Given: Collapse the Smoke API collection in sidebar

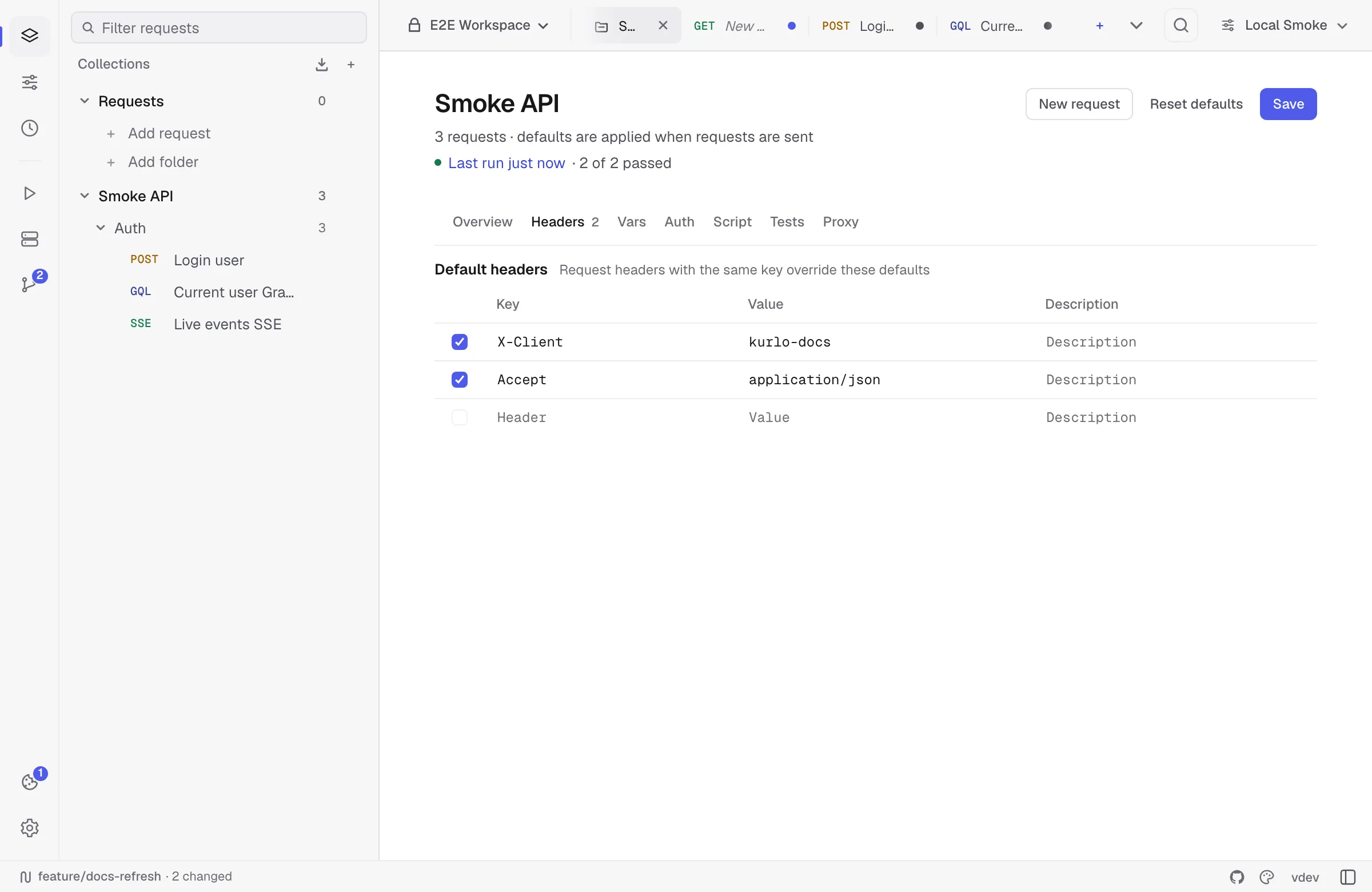Looking at the screenshot, I should 84,196.
